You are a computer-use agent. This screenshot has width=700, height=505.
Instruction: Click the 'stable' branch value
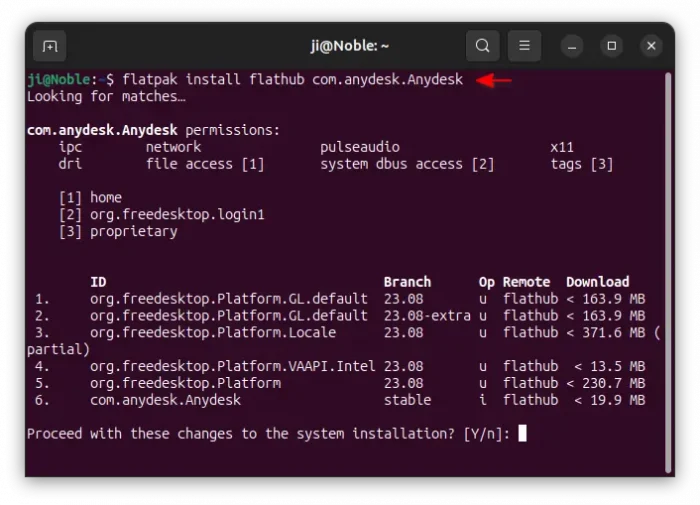(x=407, y=400)
